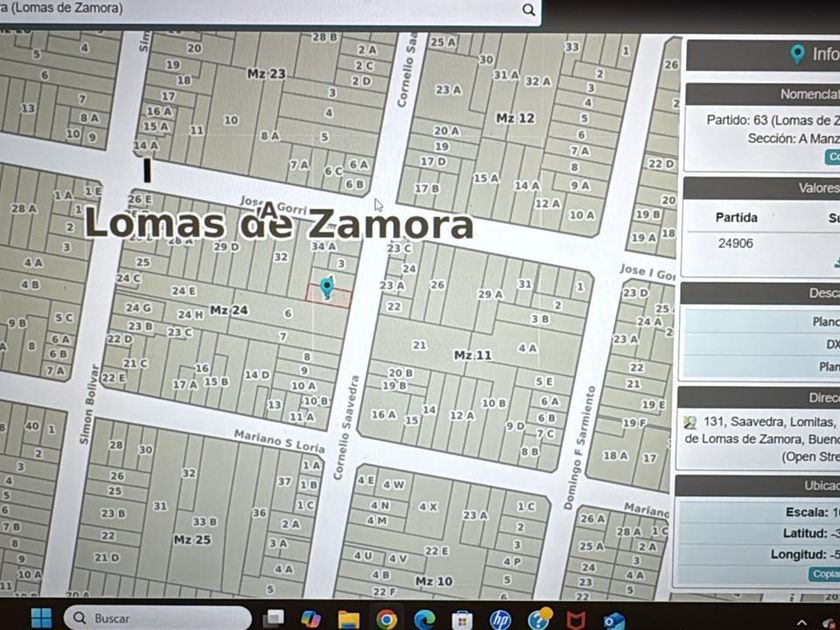The width and height of the screenshot is (840, 630).
Task: Click parcel 4 W in block Mz 10
Action: coord(394,485)
